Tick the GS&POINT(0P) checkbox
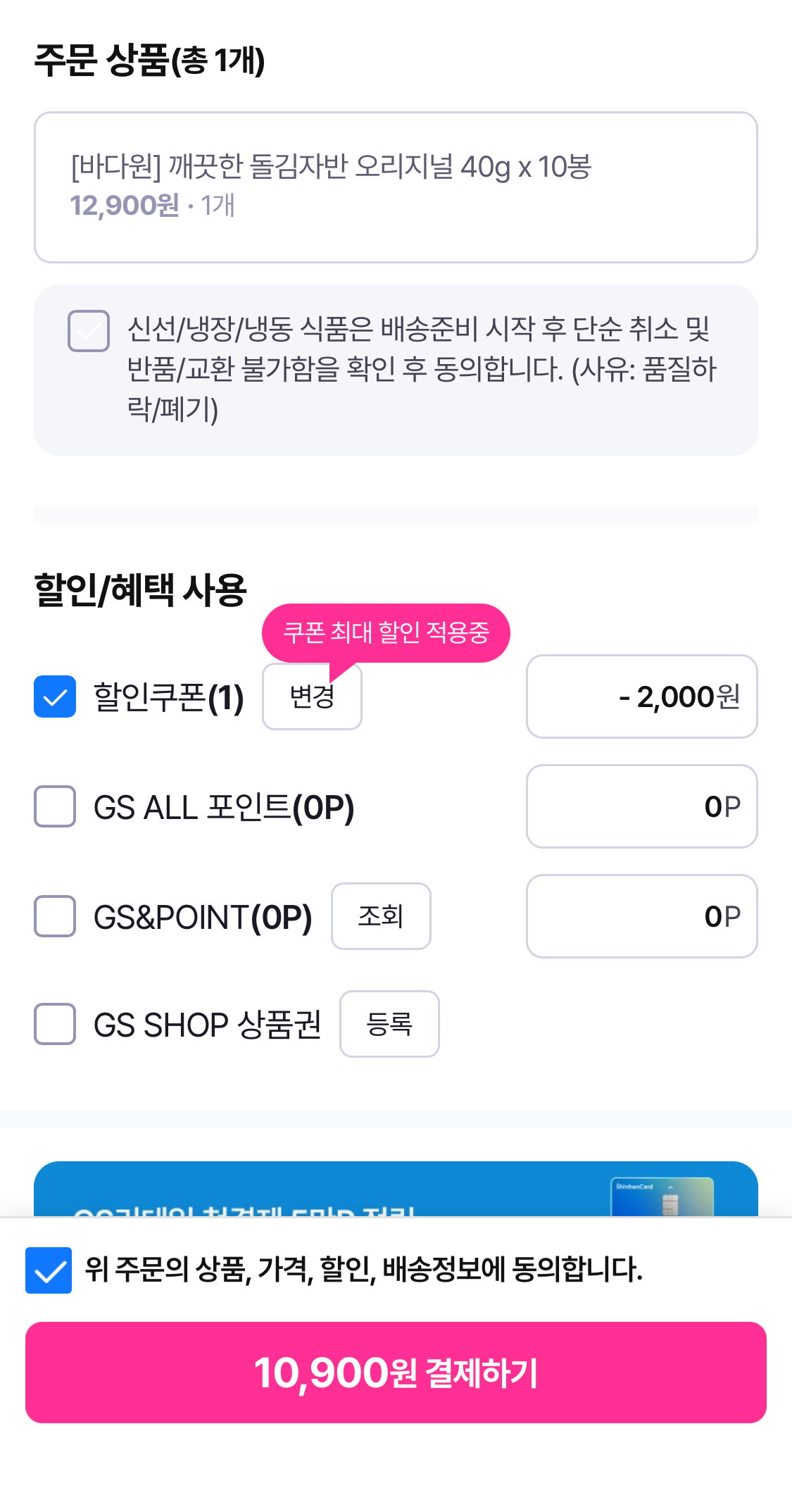Screen dimensions: 792x1512 55,916
